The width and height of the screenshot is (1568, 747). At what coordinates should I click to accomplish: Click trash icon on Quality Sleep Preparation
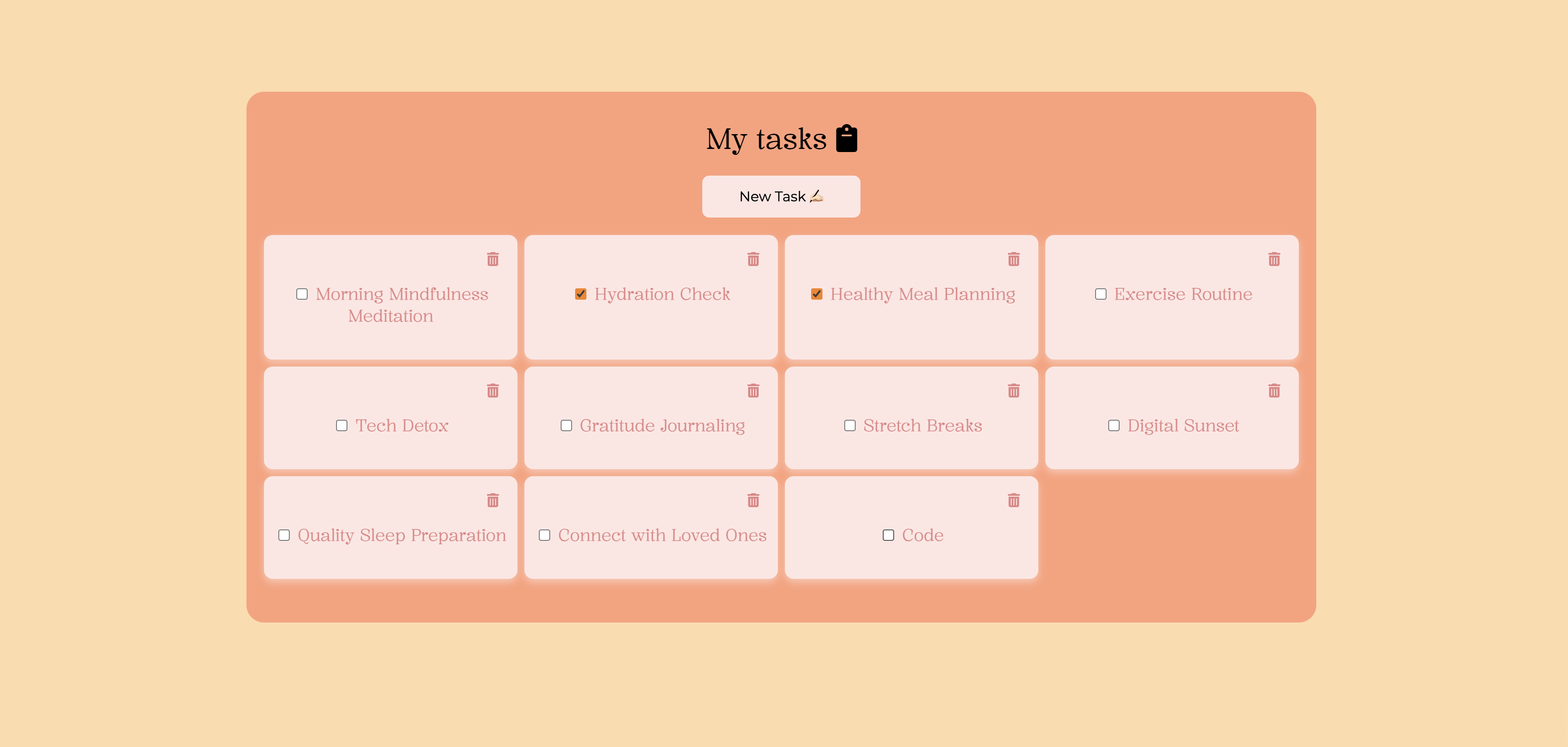tap(493, 500)
